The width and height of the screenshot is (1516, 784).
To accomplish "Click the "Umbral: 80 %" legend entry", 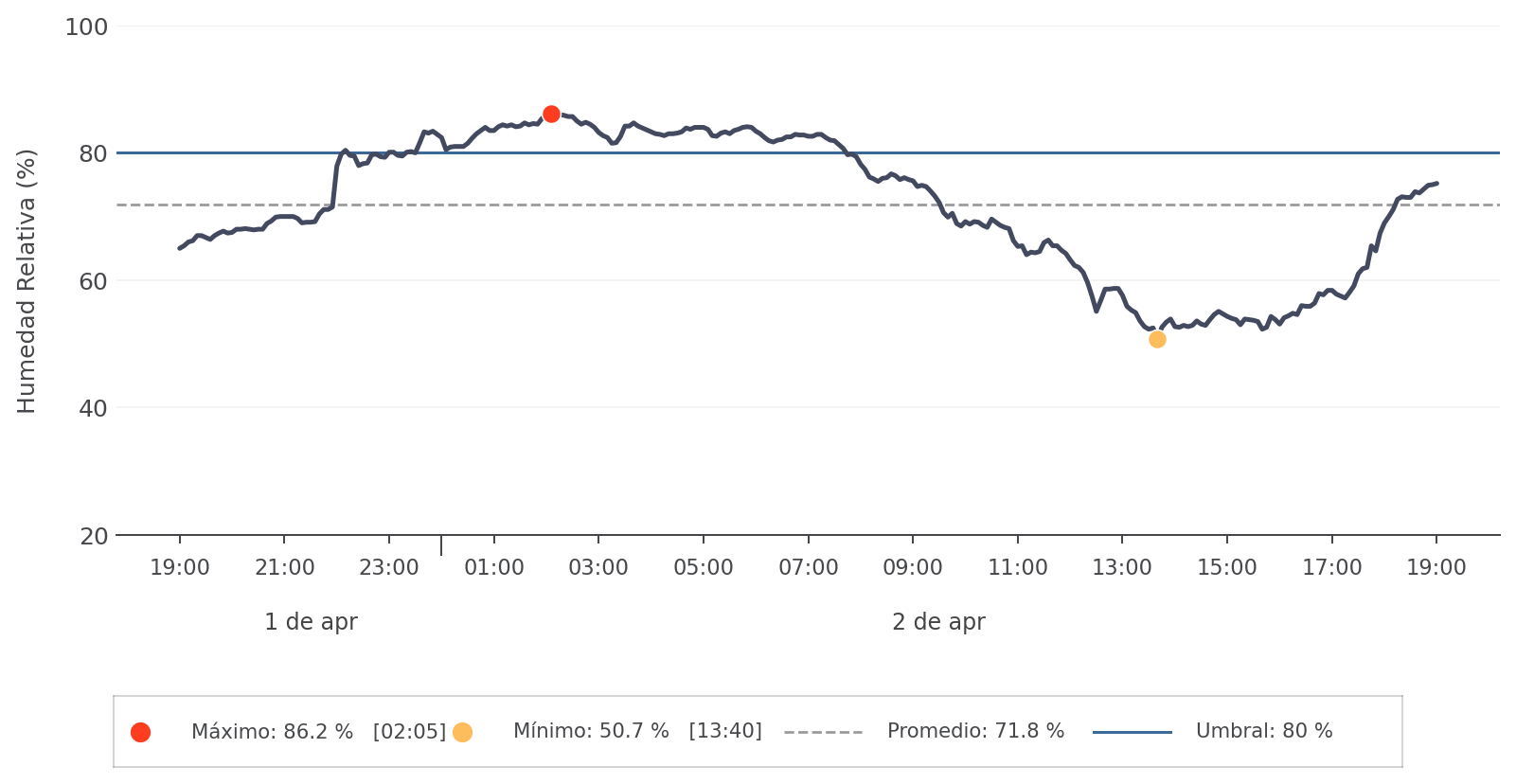I will [x=1264, y=732].
